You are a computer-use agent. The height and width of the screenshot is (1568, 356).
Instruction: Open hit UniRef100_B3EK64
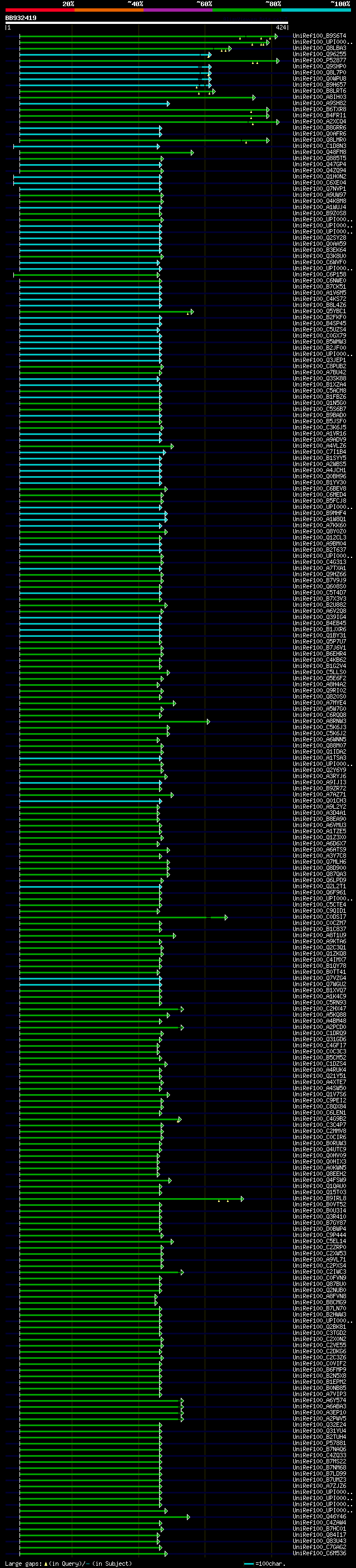(319, 250)
